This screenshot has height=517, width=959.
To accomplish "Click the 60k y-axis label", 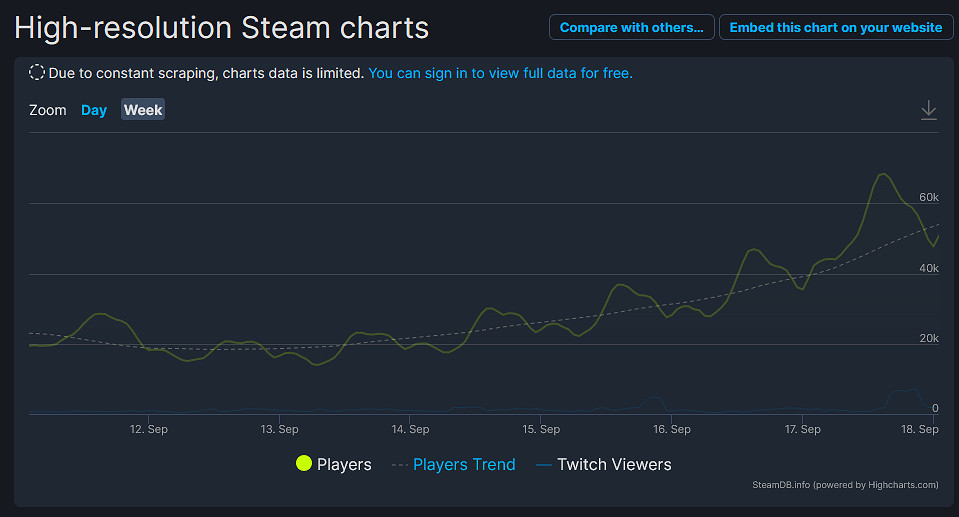I will [929, 197].
